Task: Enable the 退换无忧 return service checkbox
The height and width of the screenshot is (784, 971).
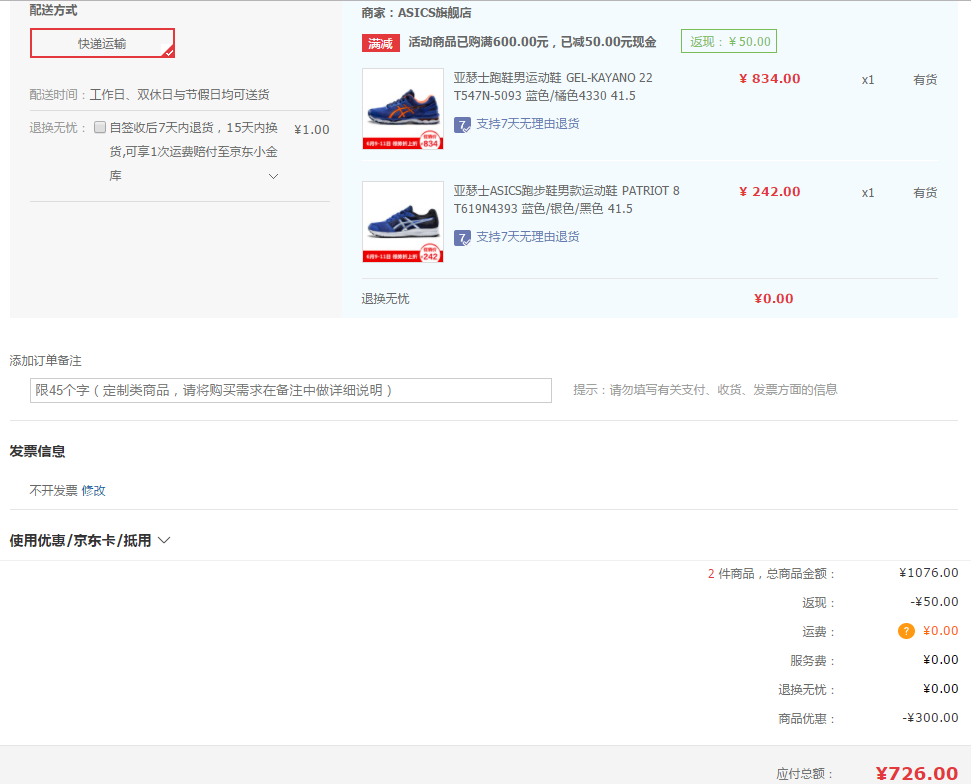Action: click(100, 127)
